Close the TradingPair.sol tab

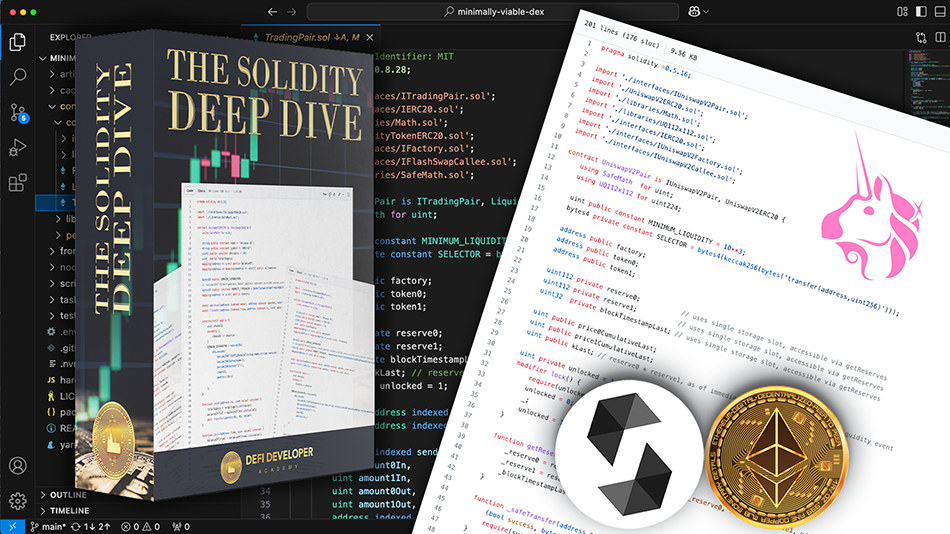(x=370, y=38)
